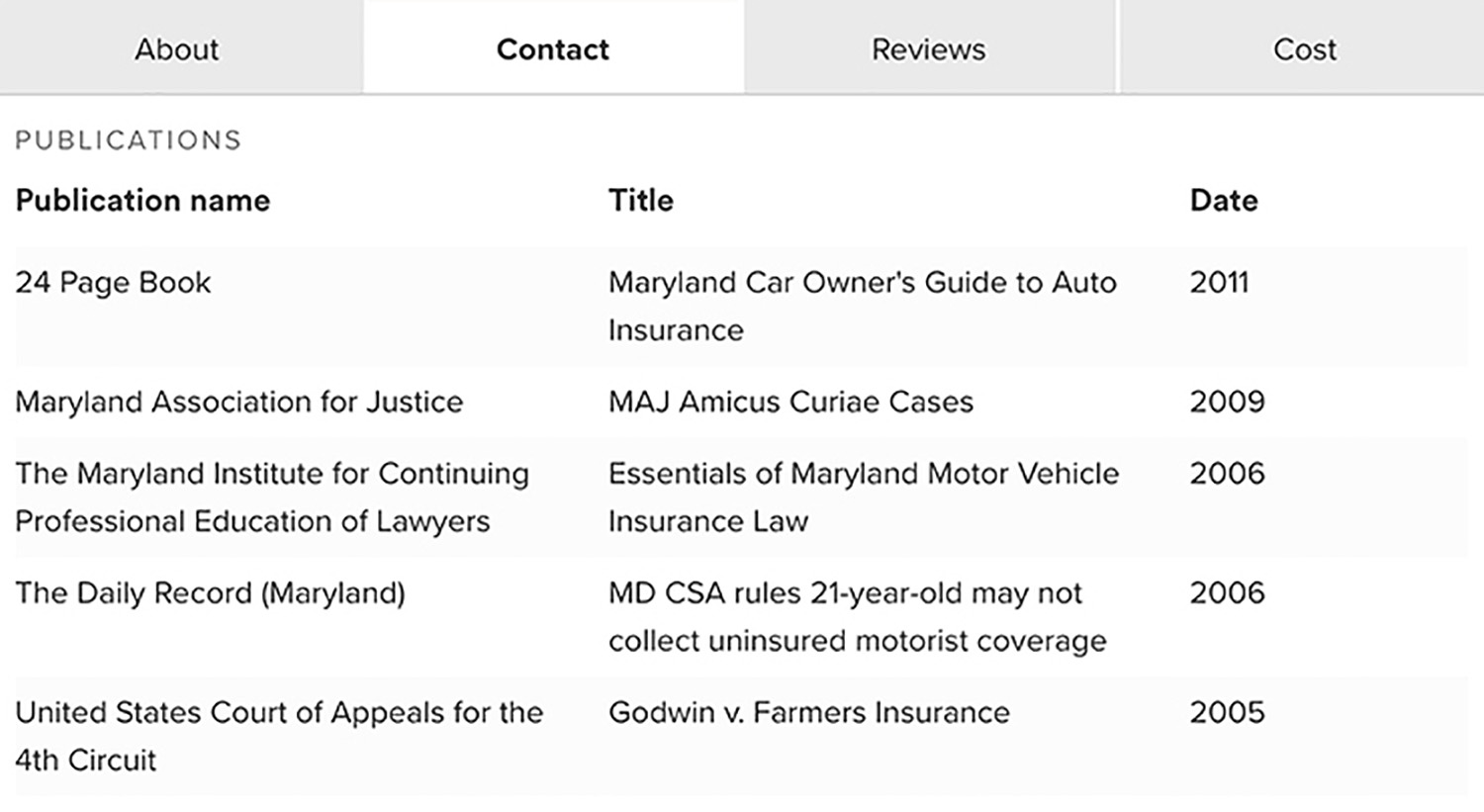This screenshot has width=1484, height=812.
Task: Switch to the Reviews tab
Action: point(928,49)
